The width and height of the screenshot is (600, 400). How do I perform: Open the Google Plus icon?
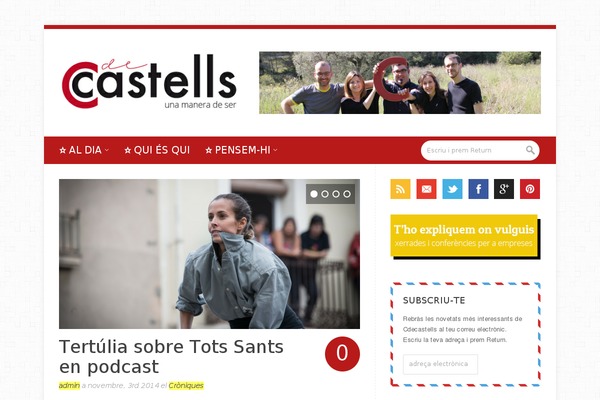pos(504,189)
